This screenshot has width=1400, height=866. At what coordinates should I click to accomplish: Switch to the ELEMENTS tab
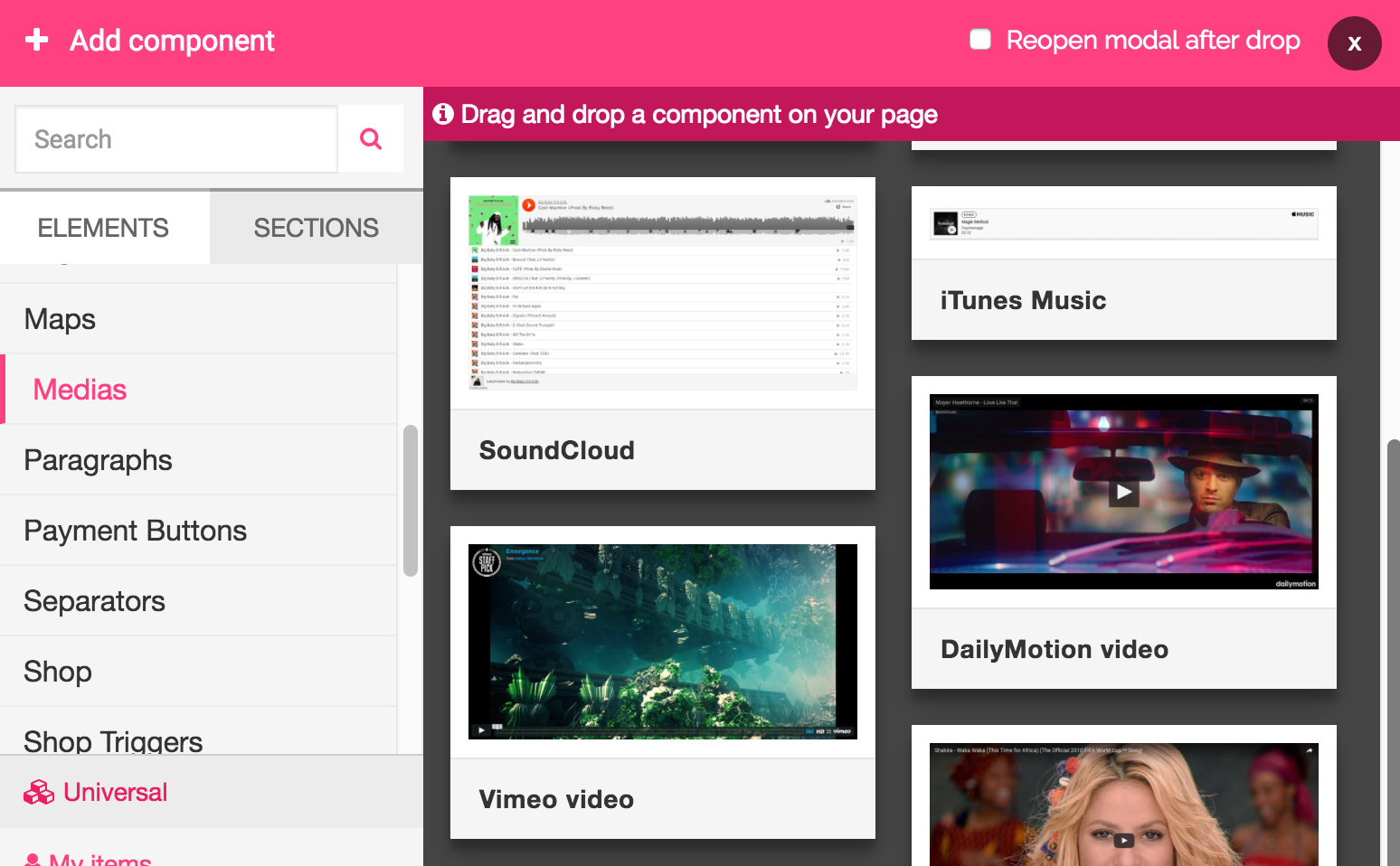[x=103, y=228]
